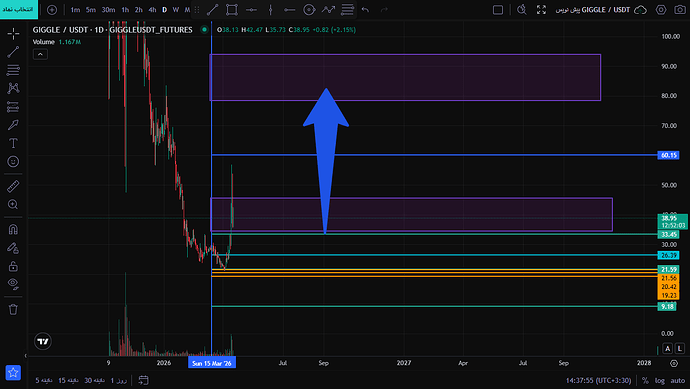The image size is (690, 389).
Task: Select the trend line tool in left sidebar
Action: tap(13, 52)
